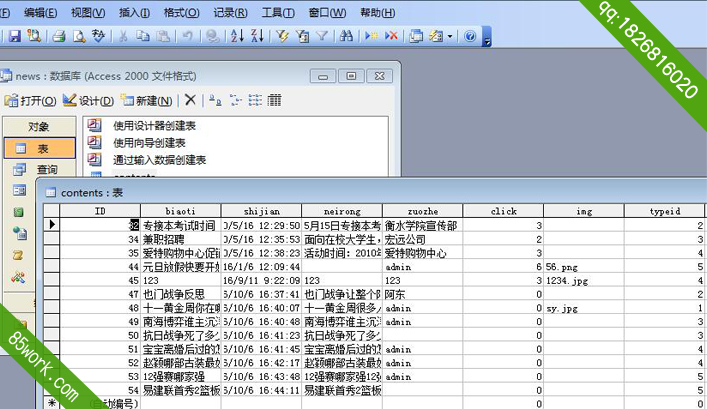Open the 插入(I) menu
The width and height of the screenshot is (707, 409).
(x=134, y=13)
